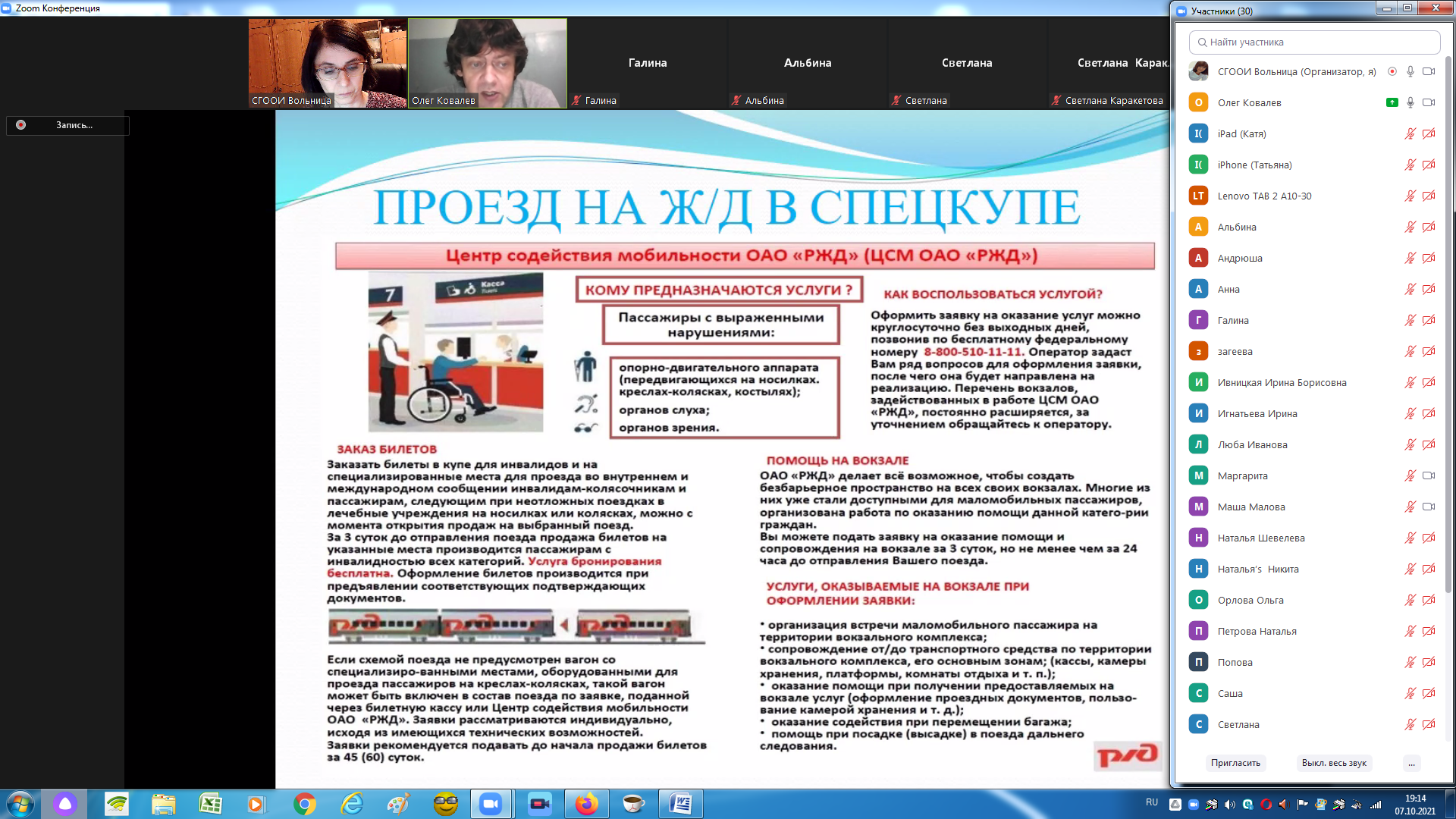
Task: Select the Светлана Каракетова participant tile
Action: [x=1109, y=63]
